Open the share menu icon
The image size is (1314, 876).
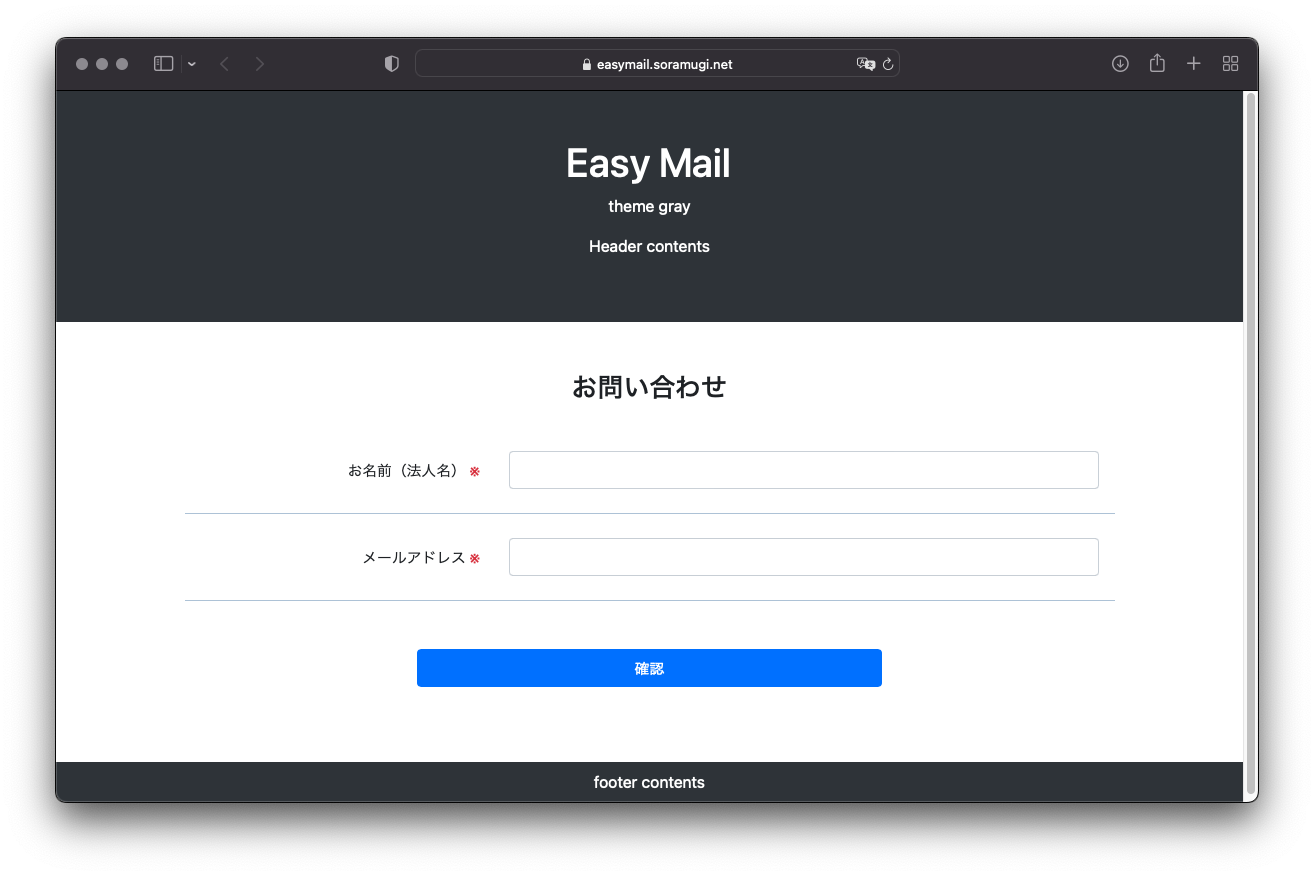pyautogui.click(x=1157, y=64)
